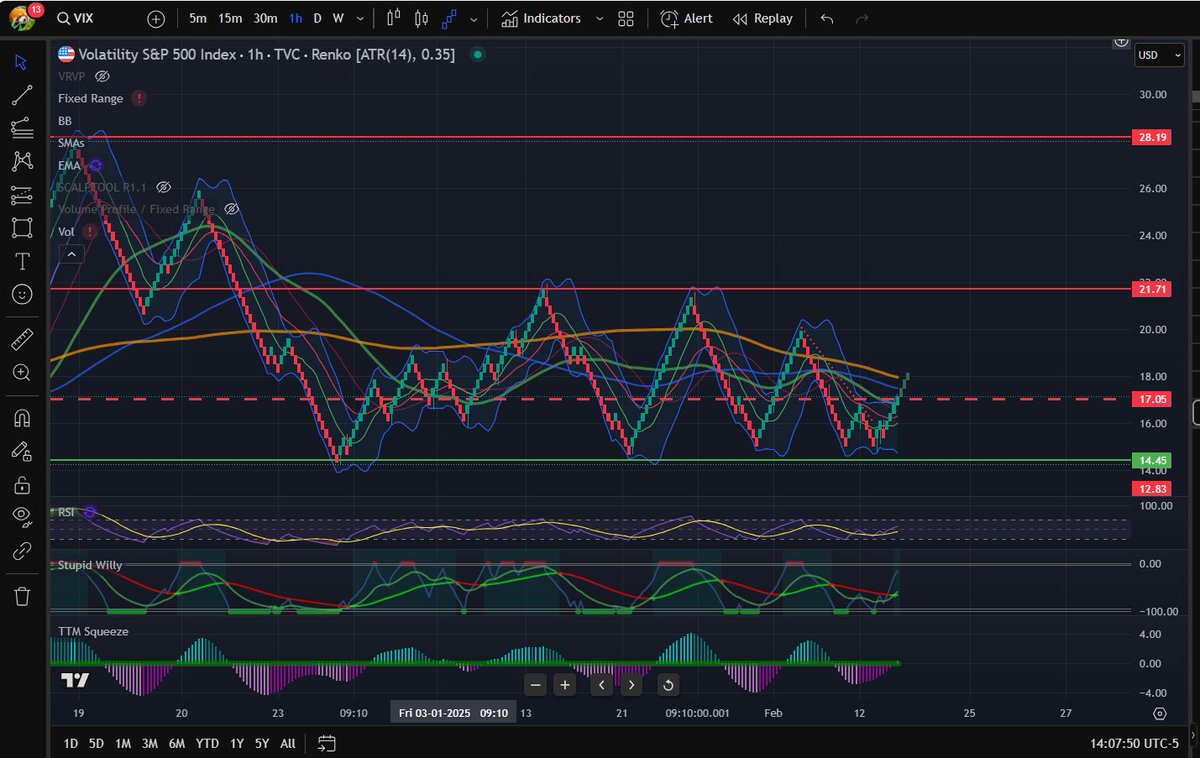
Task: Unhide the SCALPTOOL R1.1 indicator
Action: point(164,187)
